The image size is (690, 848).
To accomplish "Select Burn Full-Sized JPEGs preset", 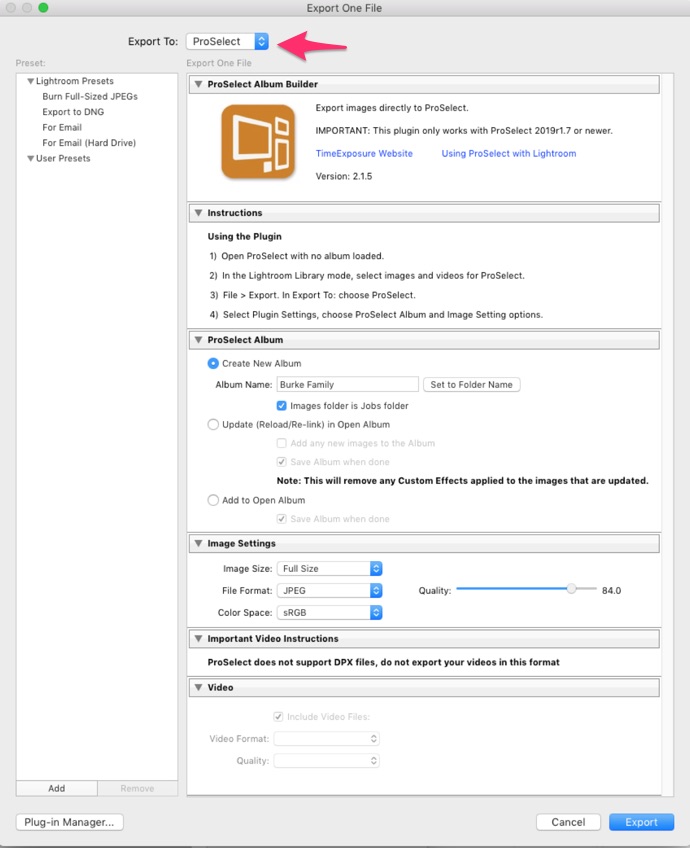I will click(90, 97).
